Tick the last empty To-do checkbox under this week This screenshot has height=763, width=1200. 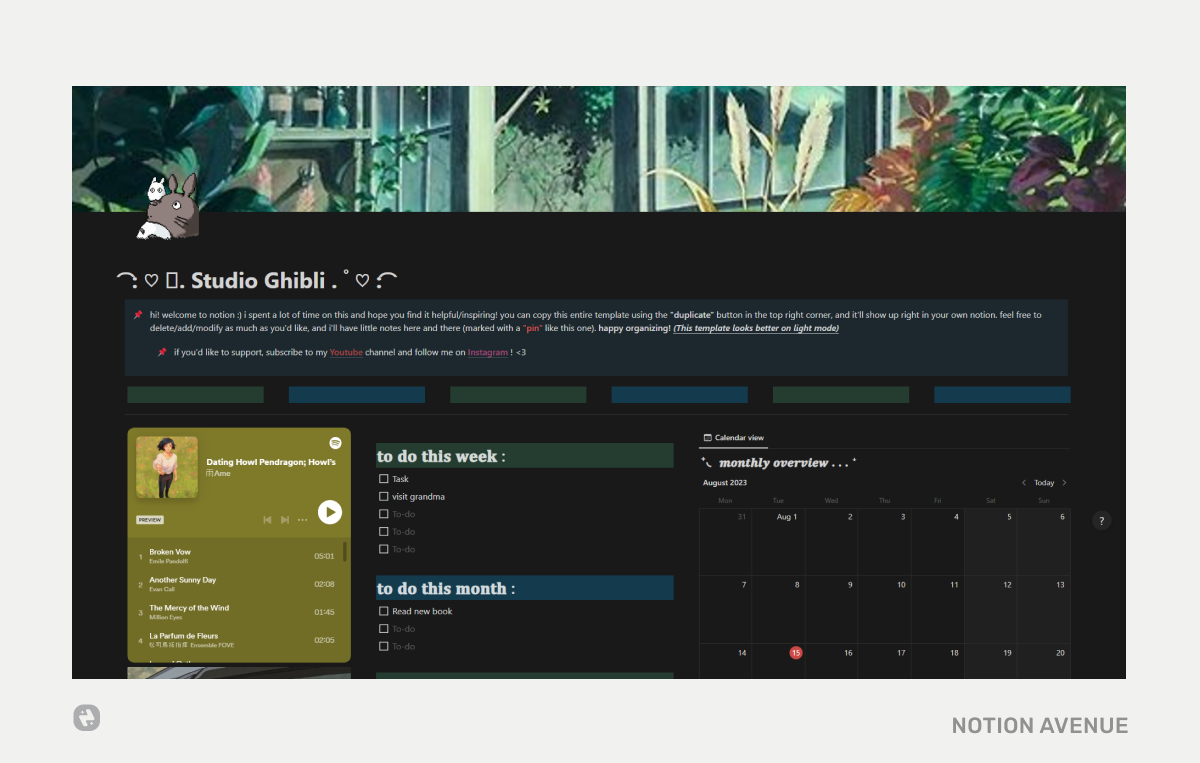click(x=384, y=549)
